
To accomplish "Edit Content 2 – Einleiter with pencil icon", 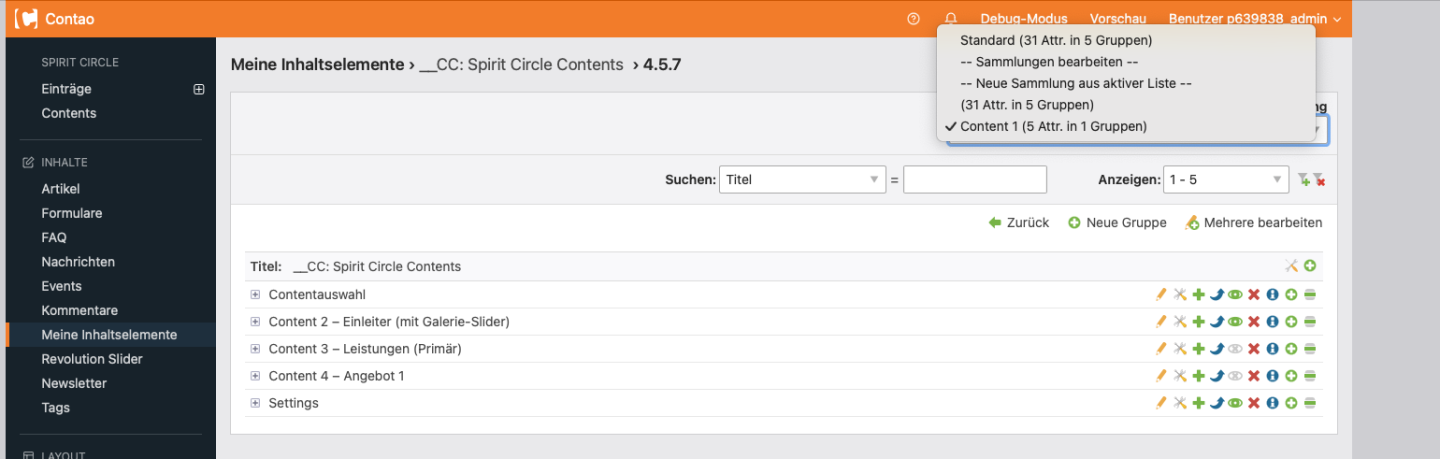I will 1161,322.
